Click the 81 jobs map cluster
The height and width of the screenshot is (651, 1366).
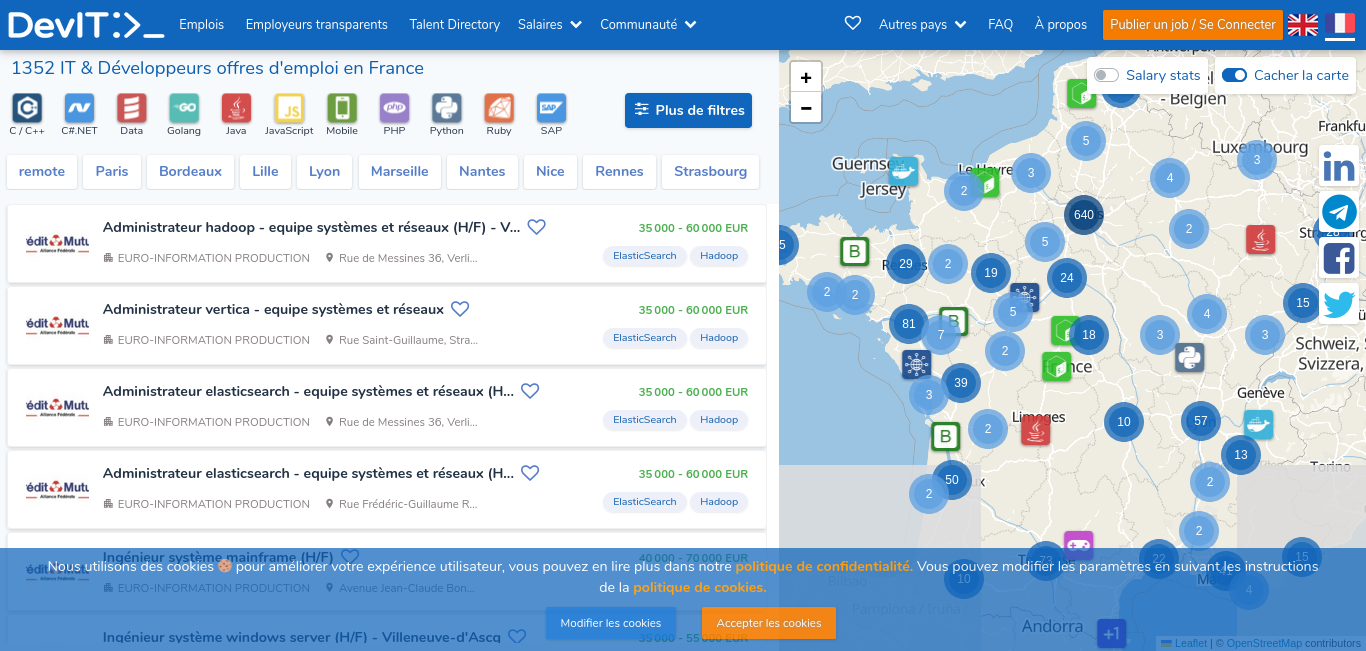point(909,324)
